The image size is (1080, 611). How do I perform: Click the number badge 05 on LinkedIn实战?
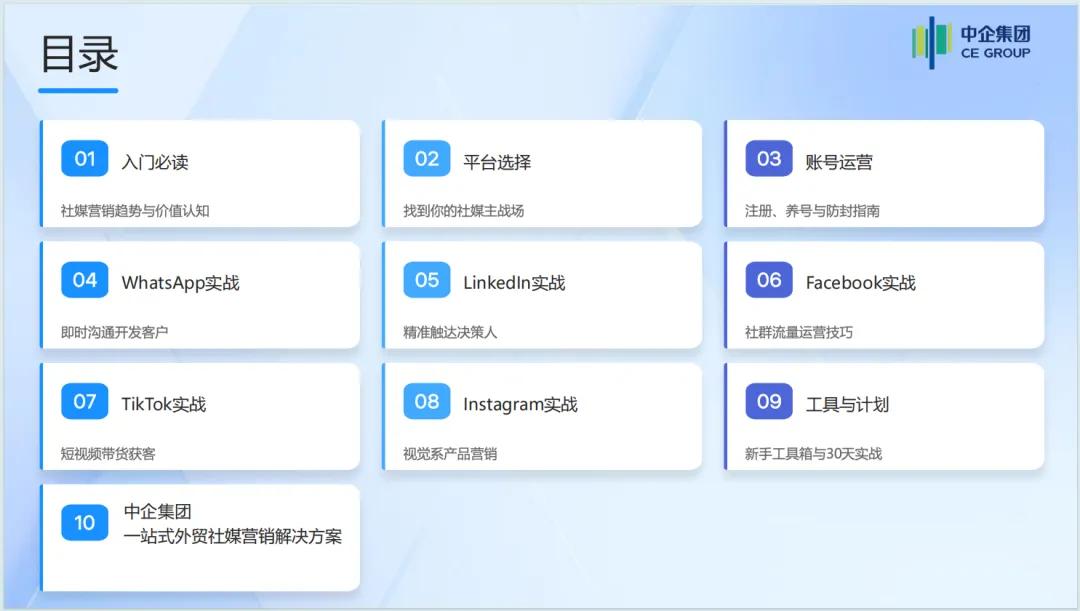click(x=426, y=279)
